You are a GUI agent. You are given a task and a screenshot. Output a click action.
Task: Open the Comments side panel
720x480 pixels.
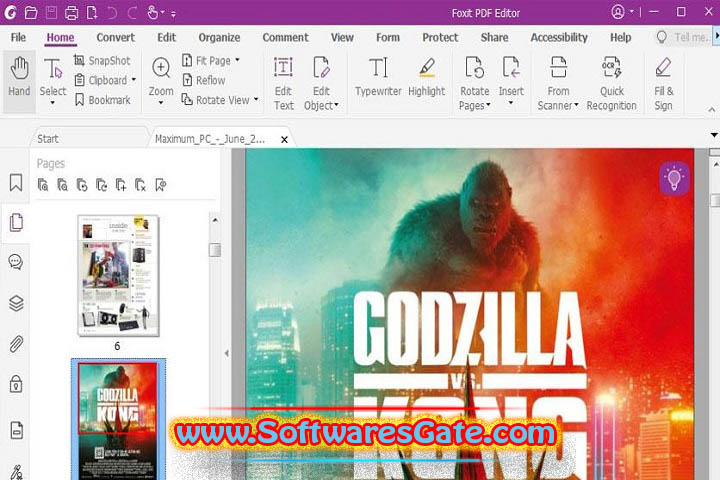16,262
